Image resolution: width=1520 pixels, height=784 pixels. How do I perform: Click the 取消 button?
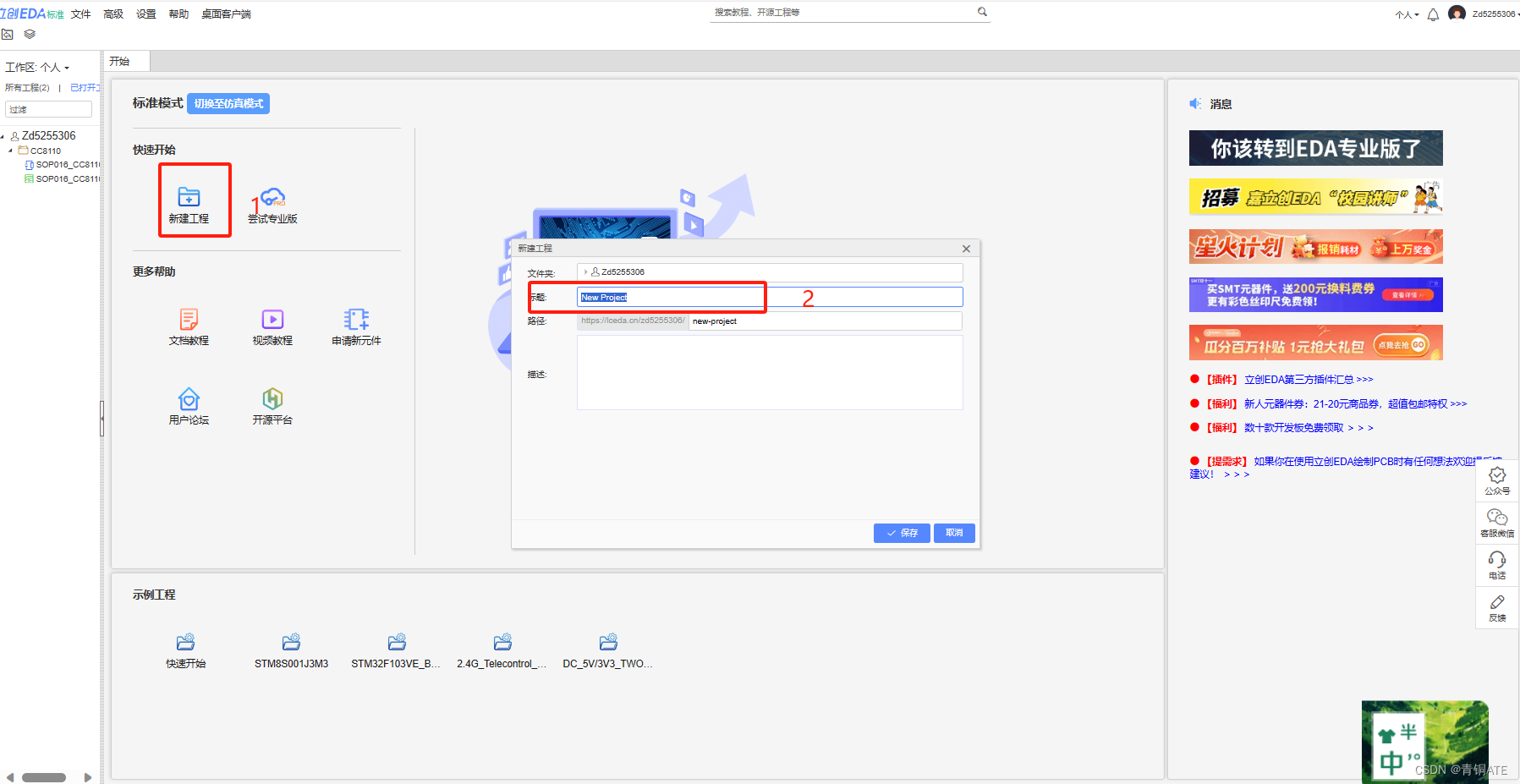954,533
